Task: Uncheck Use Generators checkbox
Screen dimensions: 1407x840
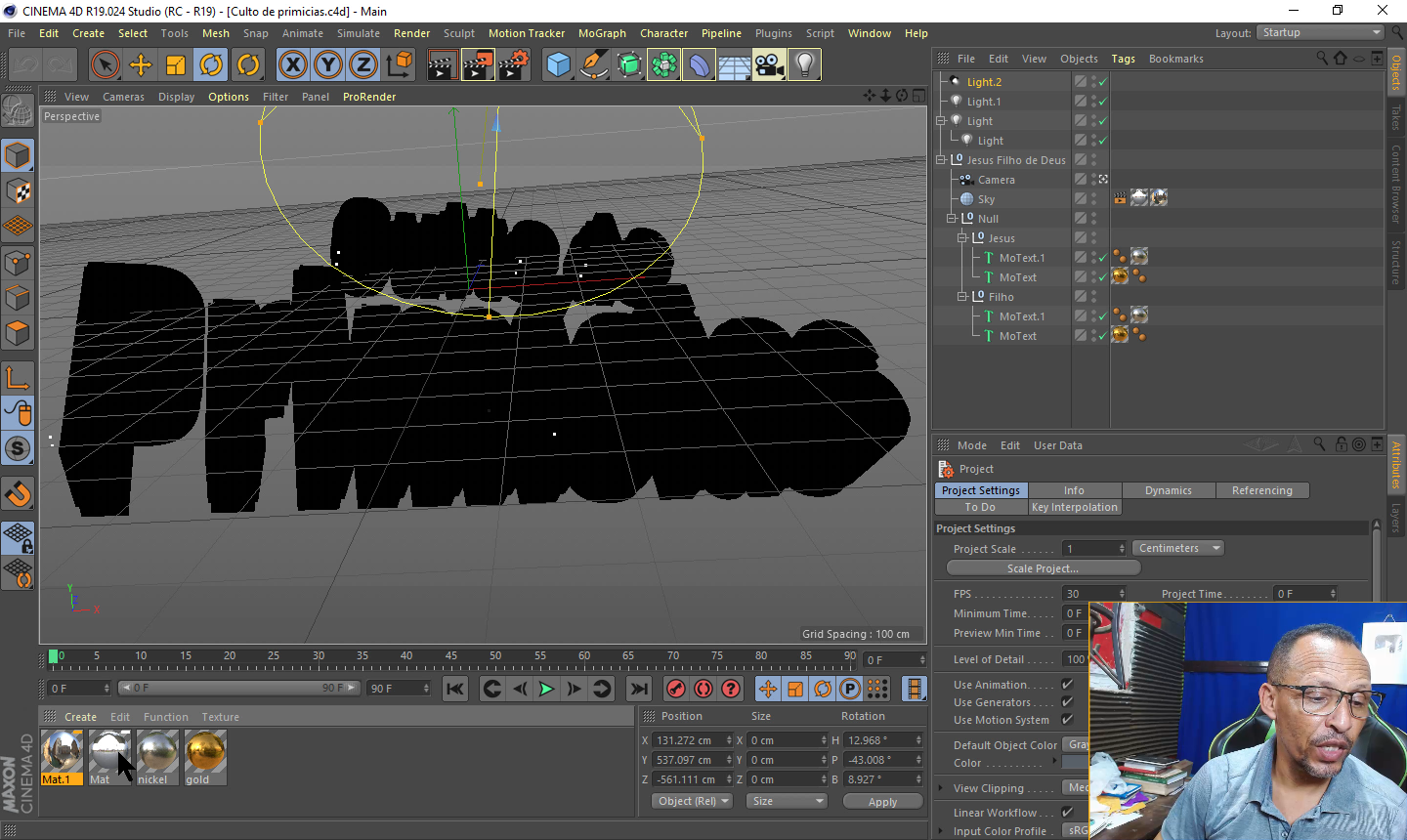Action: (1067, 702)
